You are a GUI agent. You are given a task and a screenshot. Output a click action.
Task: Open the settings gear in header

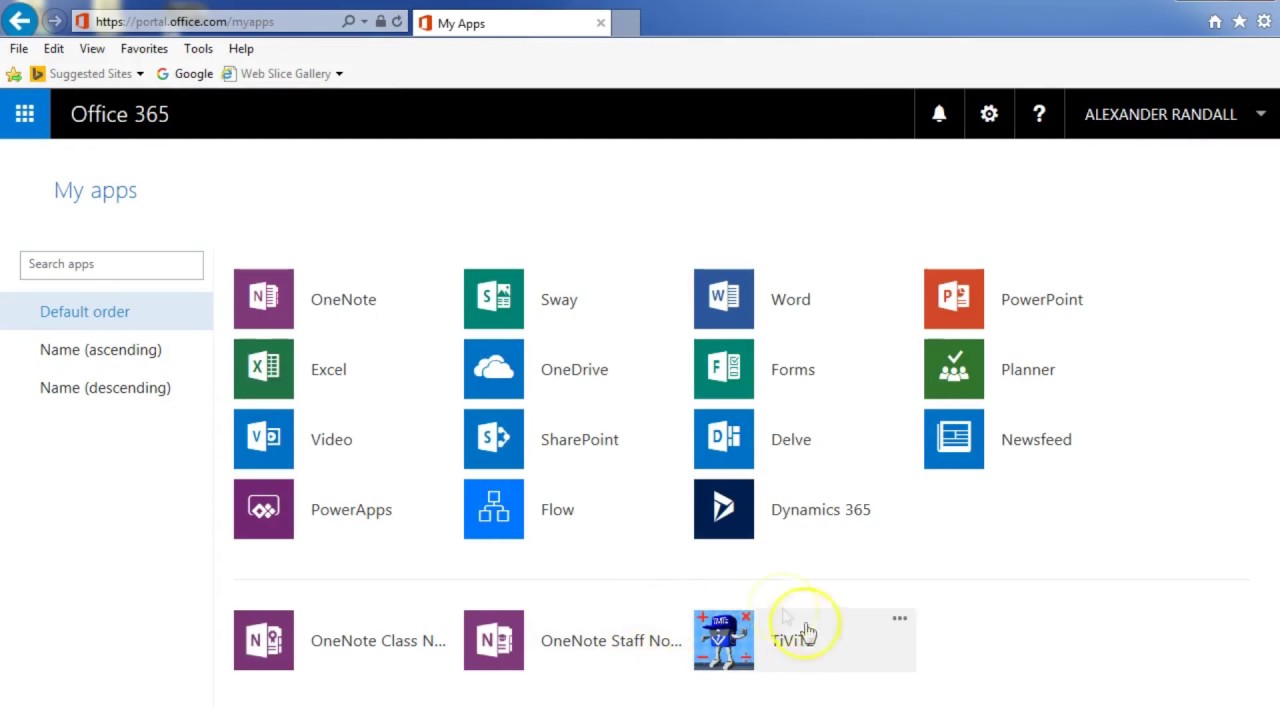point(989,114)
